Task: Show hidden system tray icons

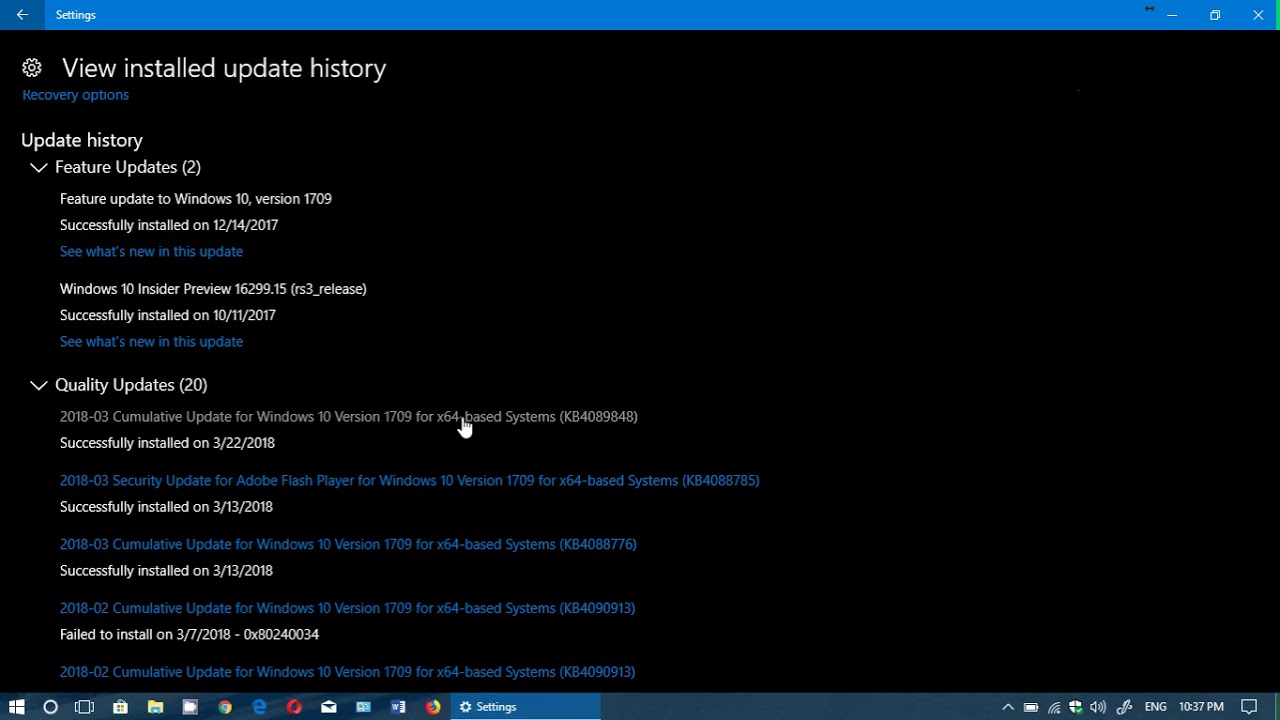Action: [x=1008, y=707]
